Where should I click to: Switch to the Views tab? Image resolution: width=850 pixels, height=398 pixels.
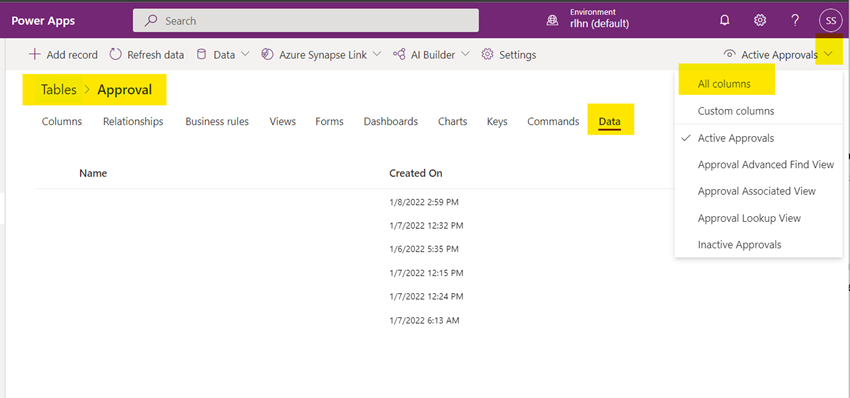point(282,121)
